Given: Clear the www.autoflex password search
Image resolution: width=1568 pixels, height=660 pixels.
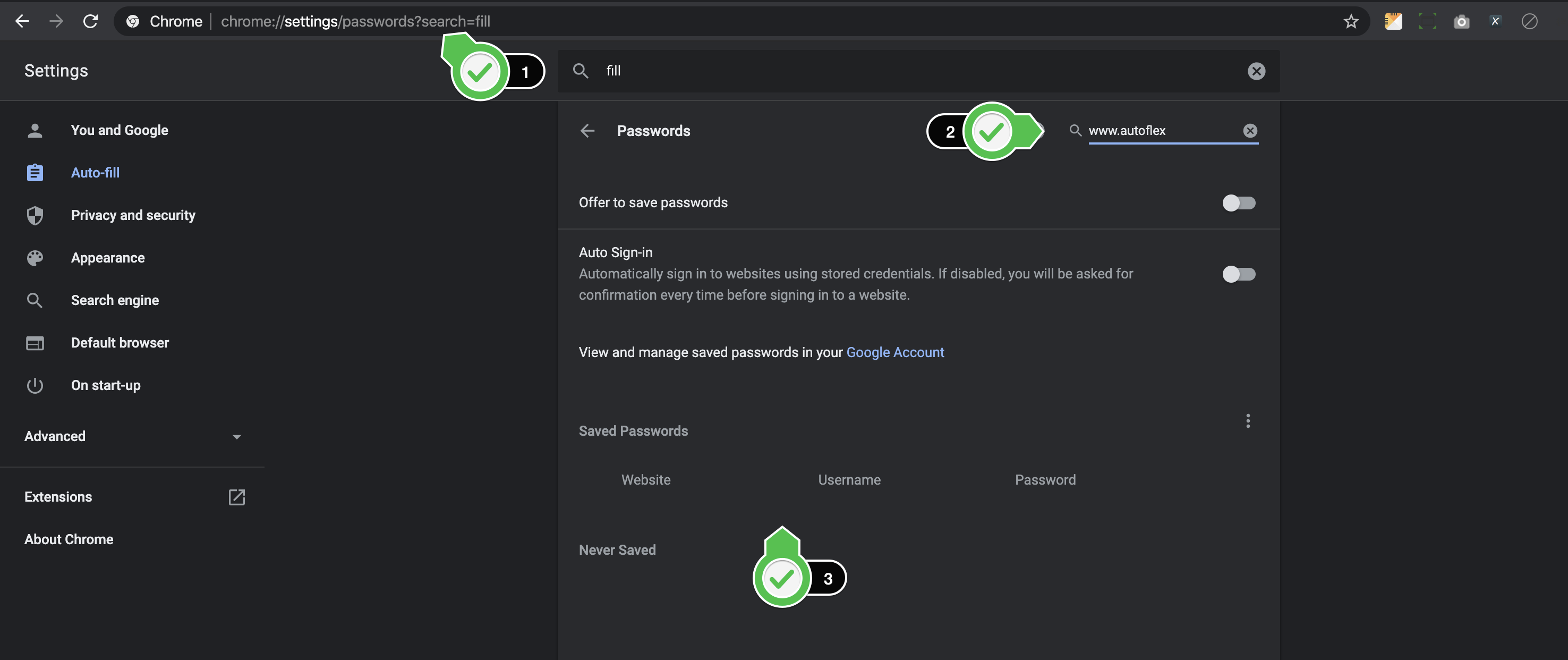Looking at the screenshot, I should (1250, 130).
